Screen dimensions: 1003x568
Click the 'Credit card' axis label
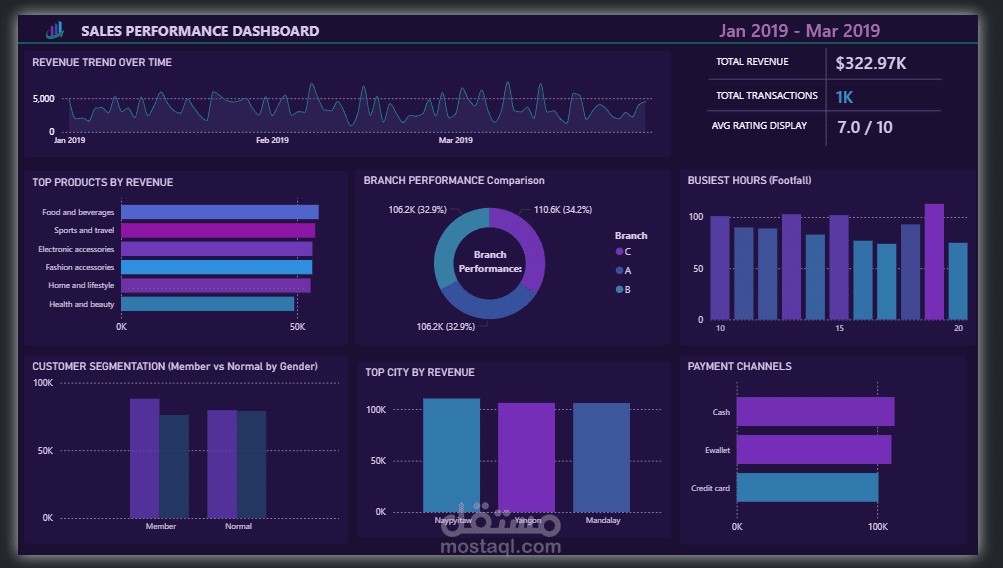pos(710,488)
